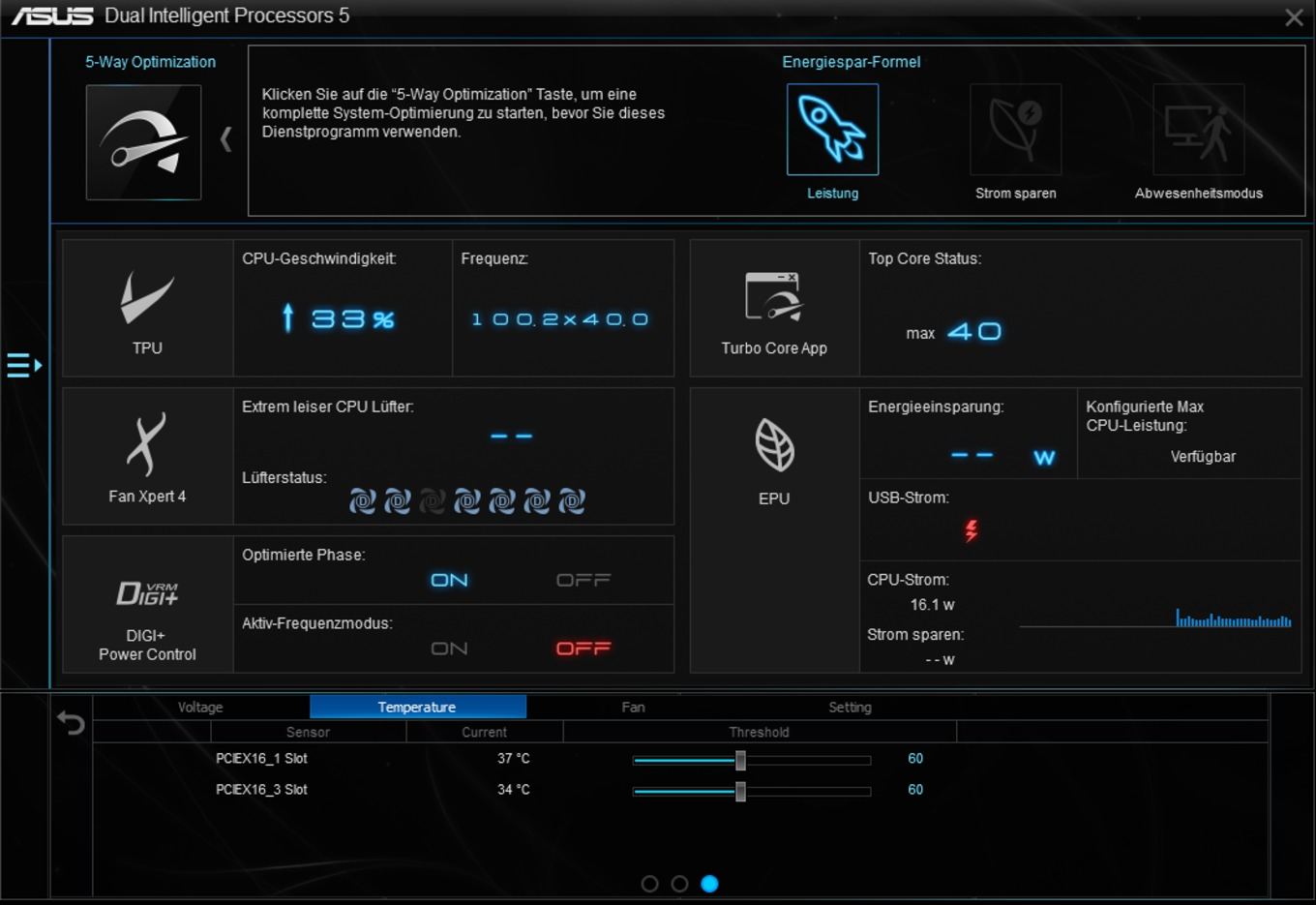Click the fifth fan status icon
Viewport: 1316px width, 905px height.
(502, 501)
